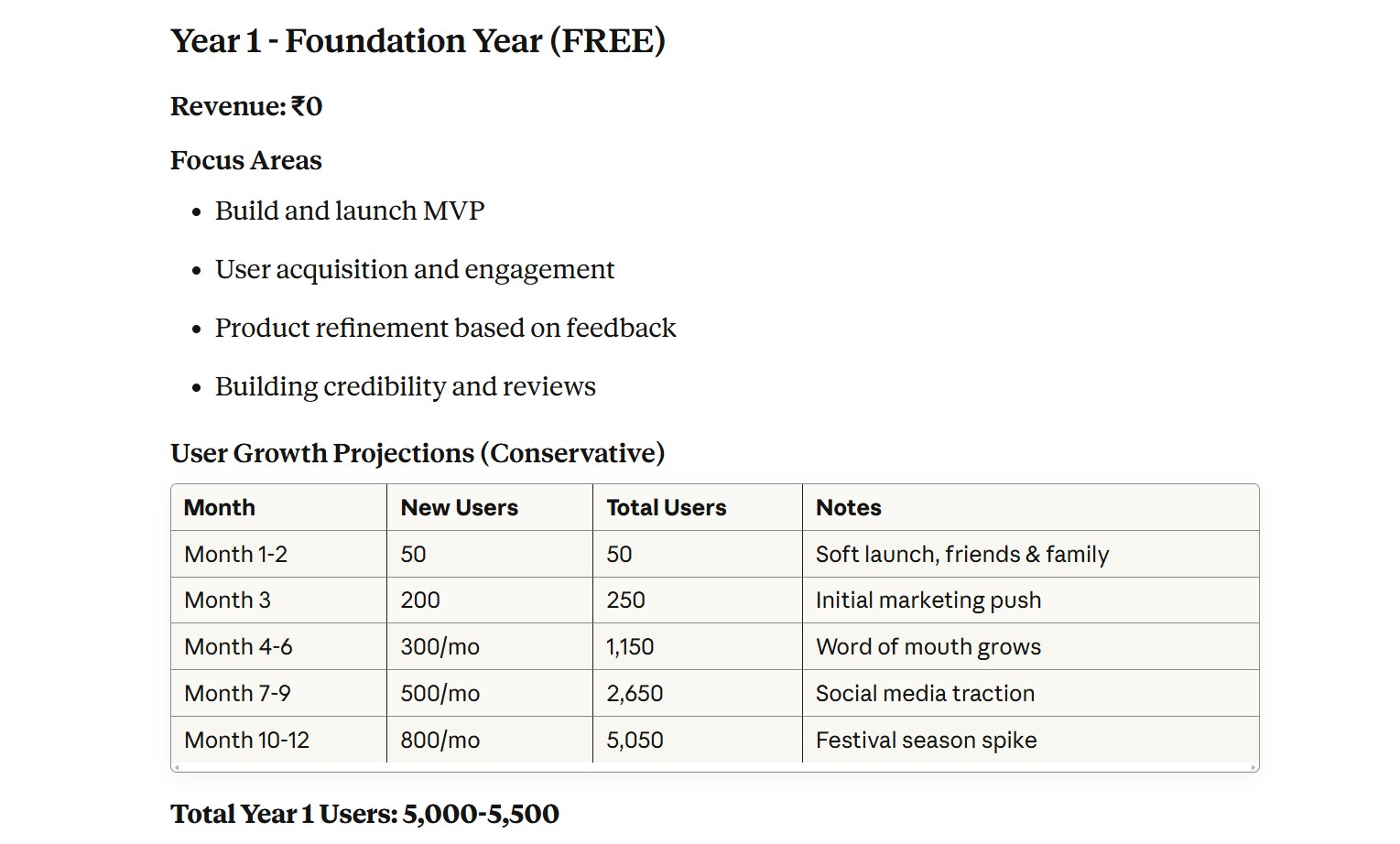The image size is (1400, 844).
Task: Click the User Growth Projections heading
Action: coord(418,453)
